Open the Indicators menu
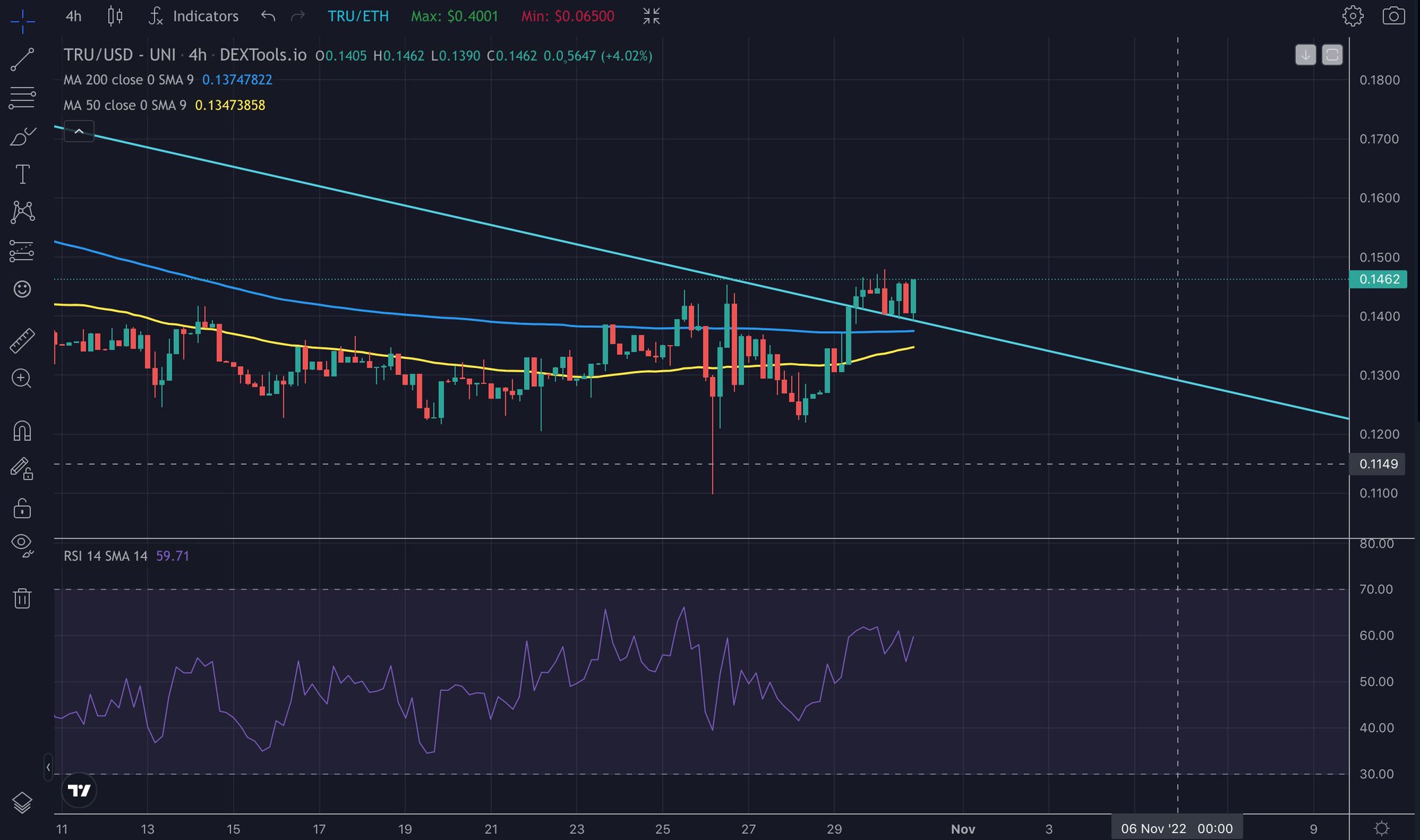The width and height of the screenshot is (1420, 840). 194,16
